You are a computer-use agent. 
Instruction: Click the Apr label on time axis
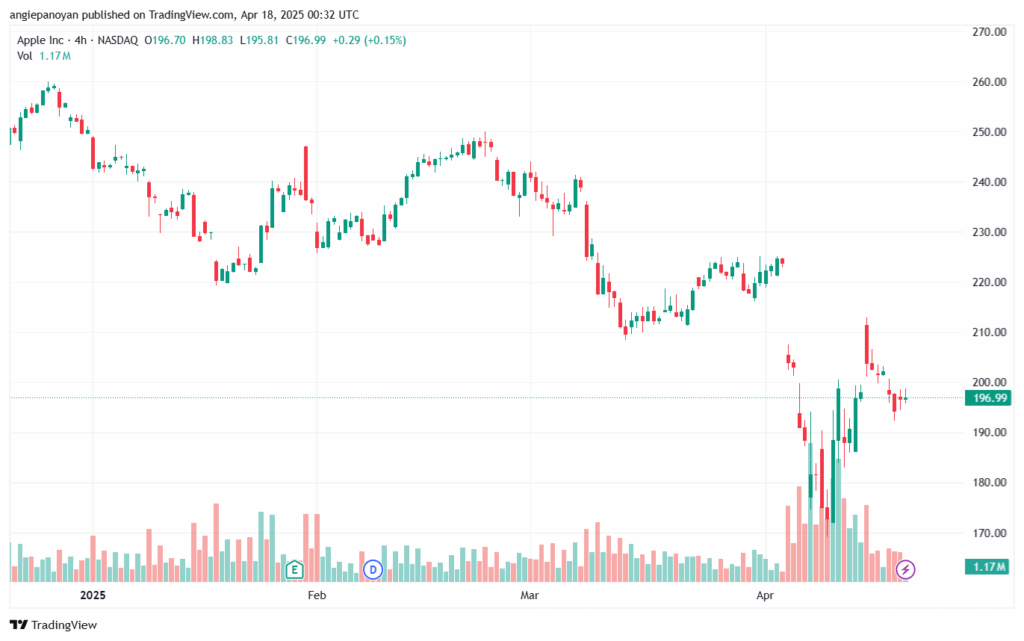coord(765,595)
